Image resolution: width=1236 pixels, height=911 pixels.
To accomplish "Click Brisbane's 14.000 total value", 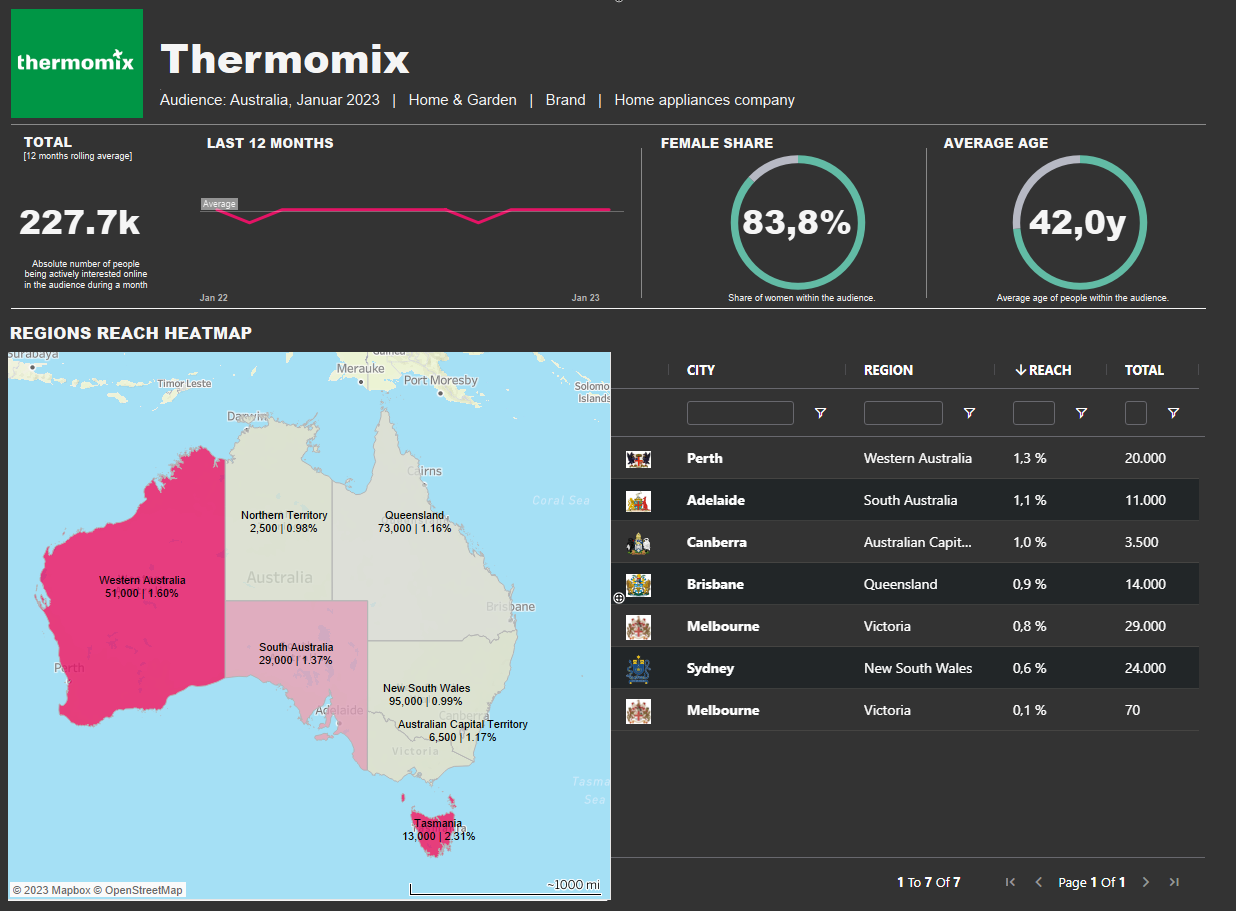I will tap(1145, 585).
